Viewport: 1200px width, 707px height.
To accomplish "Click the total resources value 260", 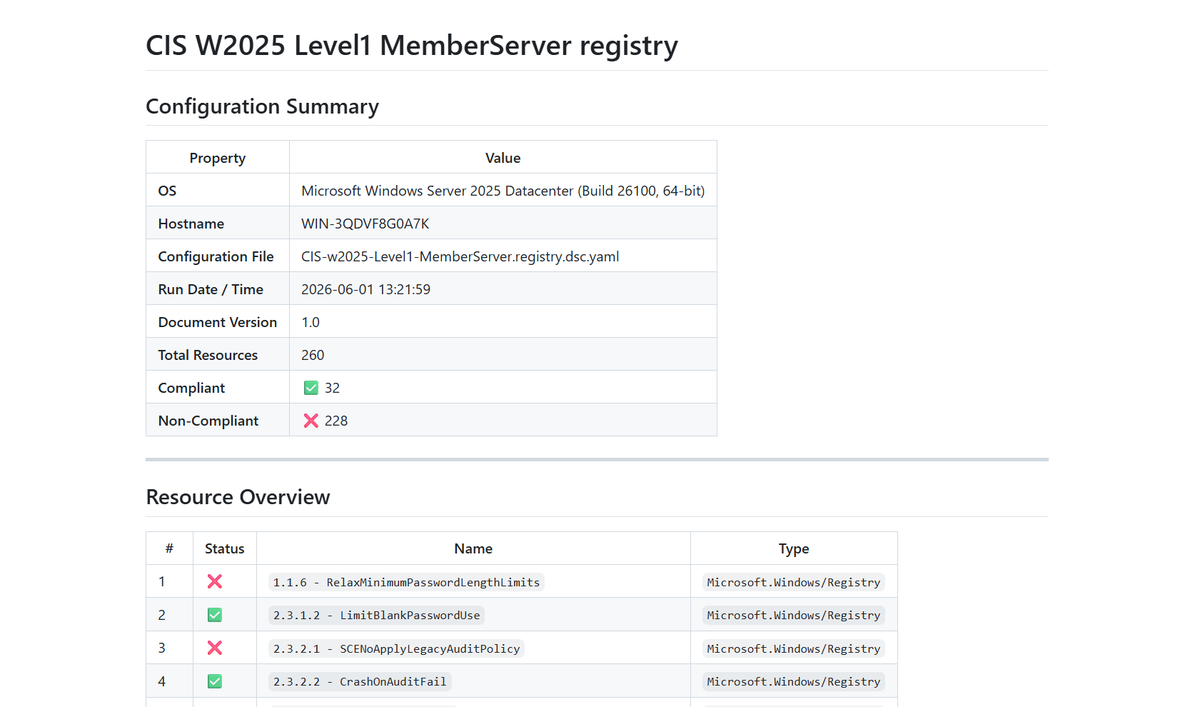I will click(x=313, y=355).
